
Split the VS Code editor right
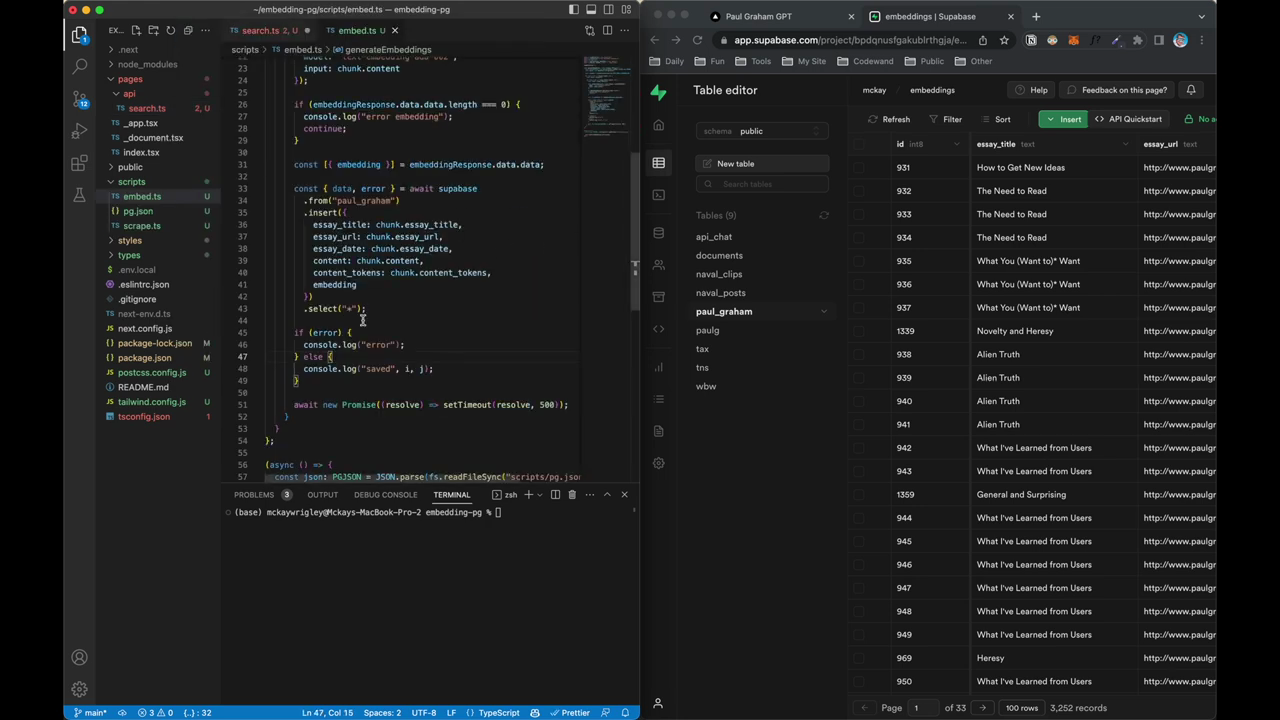[x=607, y=30]
